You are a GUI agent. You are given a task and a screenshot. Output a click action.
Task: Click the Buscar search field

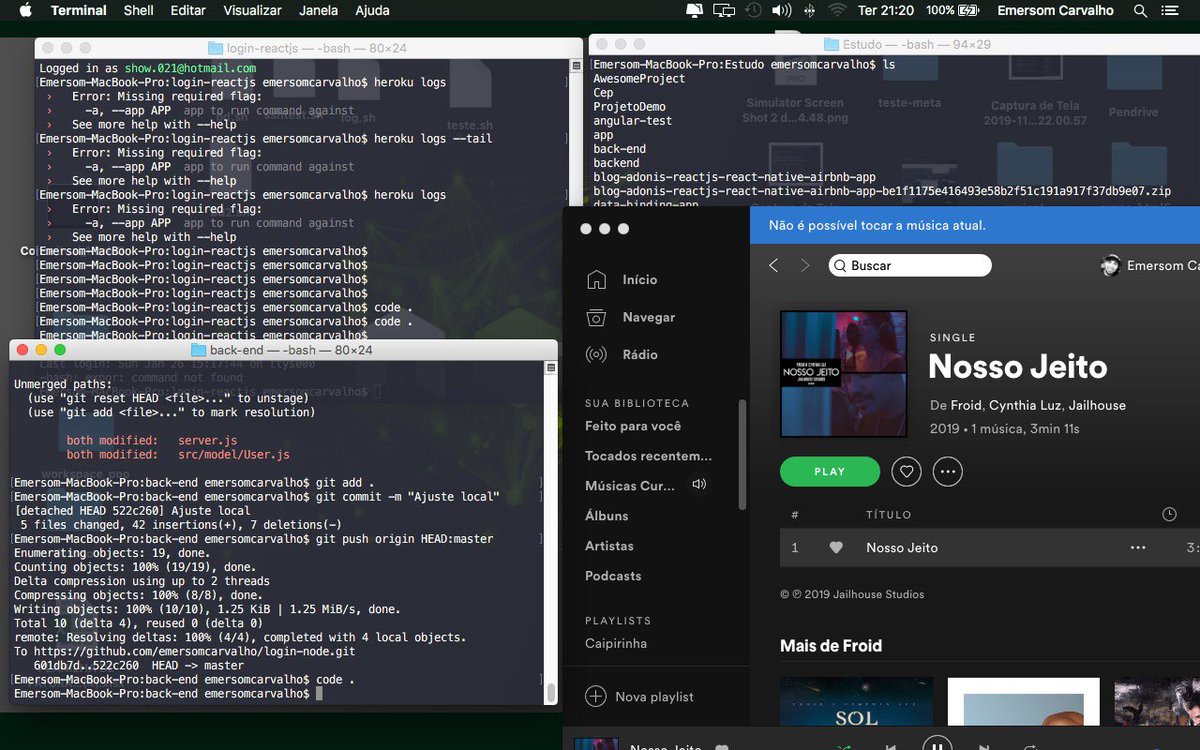[910, 266]
